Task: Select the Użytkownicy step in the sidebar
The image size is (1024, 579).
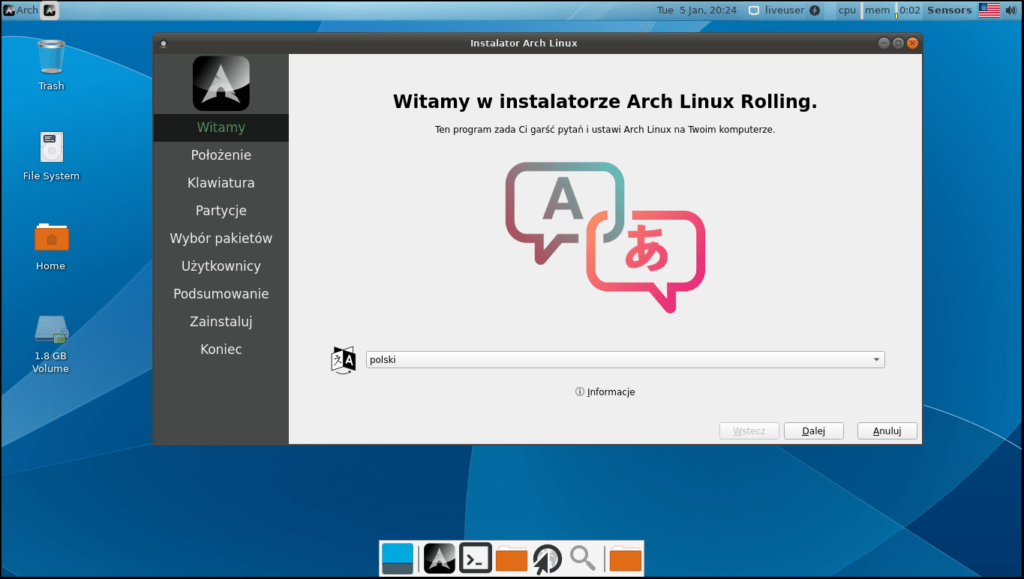Action: 221,266
